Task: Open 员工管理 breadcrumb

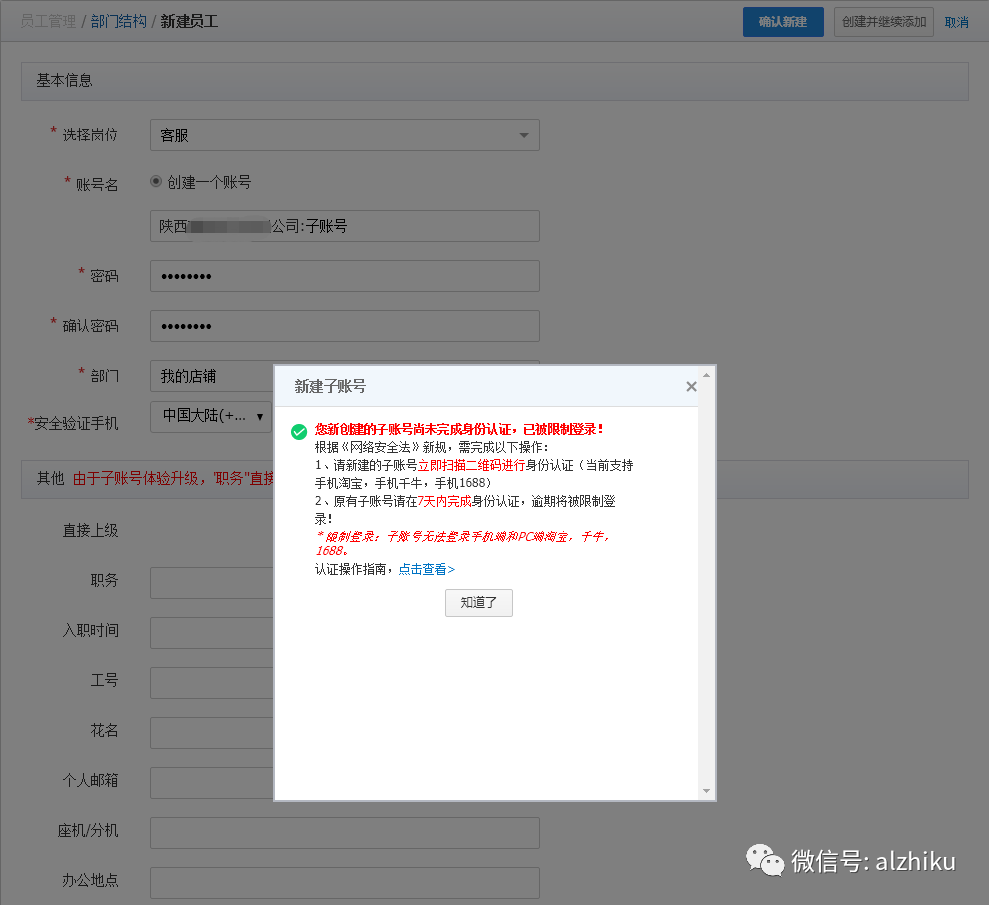Action: (x=48, y=21)
